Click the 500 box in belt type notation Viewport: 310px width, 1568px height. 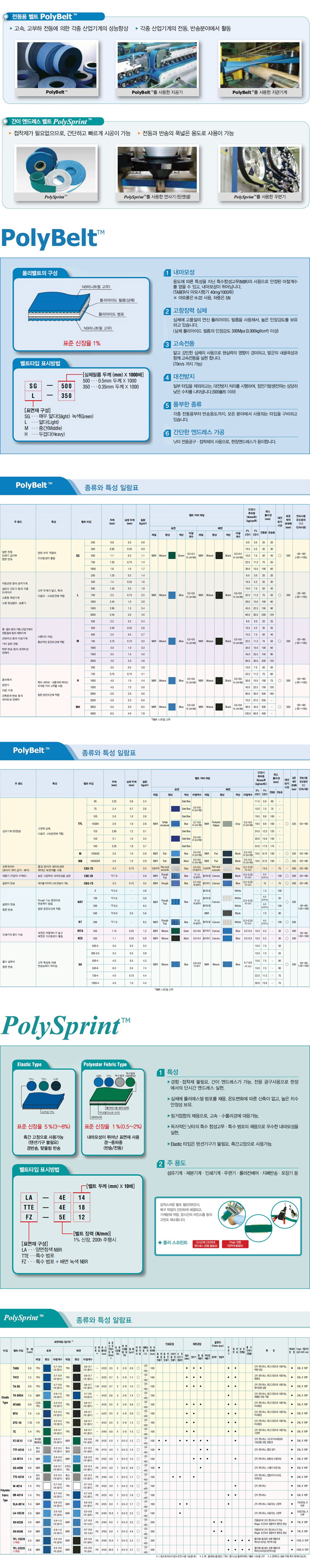click(66, 386)
